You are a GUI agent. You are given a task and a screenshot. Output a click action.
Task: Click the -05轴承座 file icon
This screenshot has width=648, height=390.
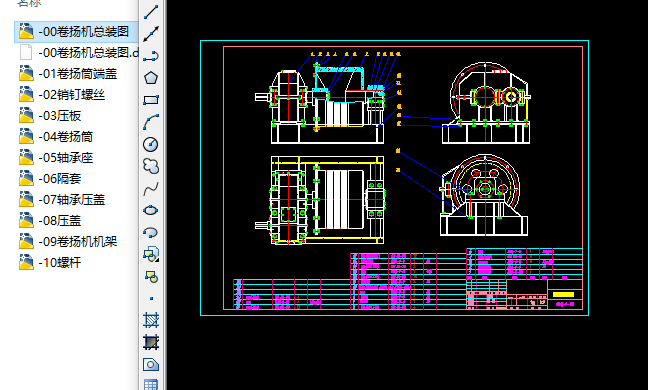(x=26, y=158)
